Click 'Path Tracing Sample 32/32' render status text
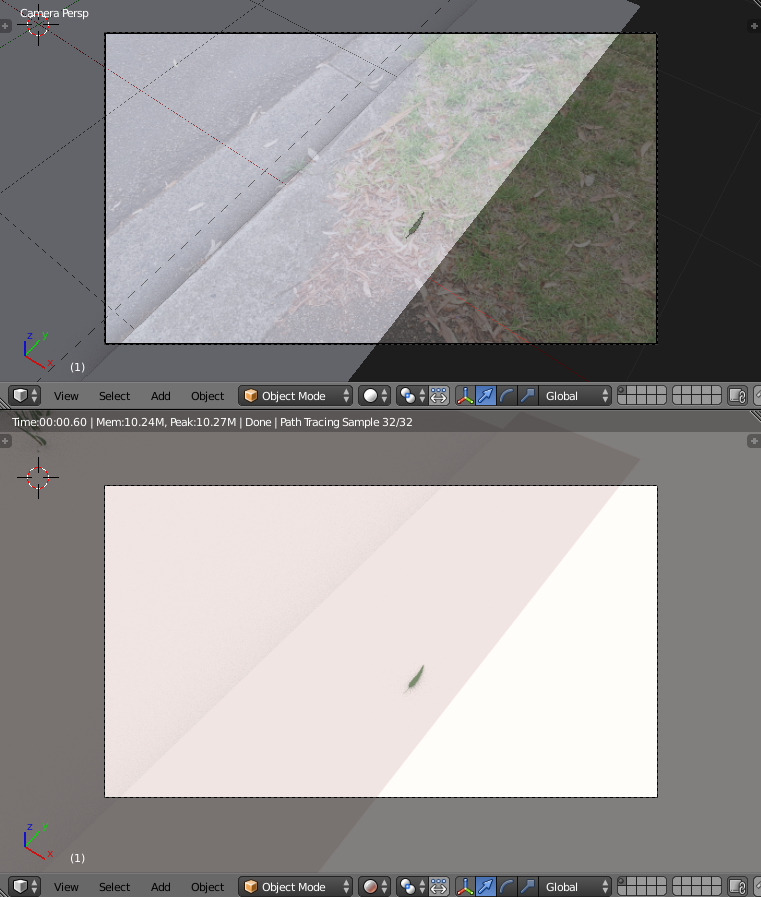This screenshot has width=761, height=897. [x=346, y=422]
